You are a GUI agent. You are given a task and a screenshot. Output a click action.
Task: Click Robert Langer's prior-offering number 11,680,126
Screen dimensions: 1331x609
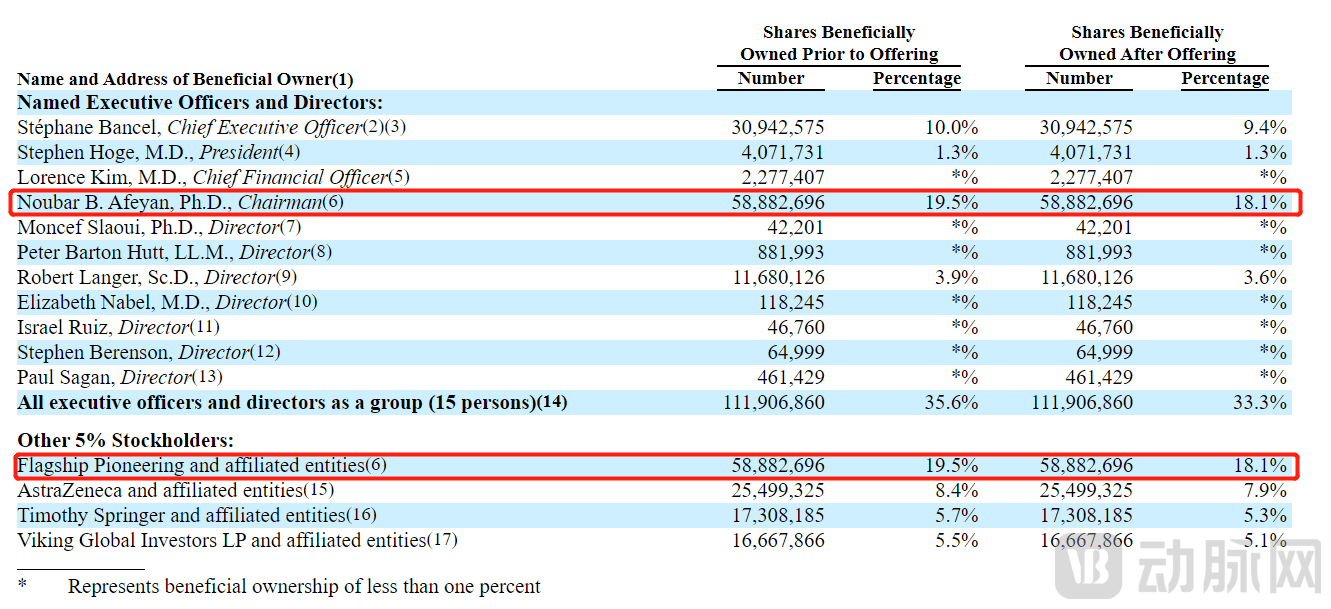(x=778, y=277)
